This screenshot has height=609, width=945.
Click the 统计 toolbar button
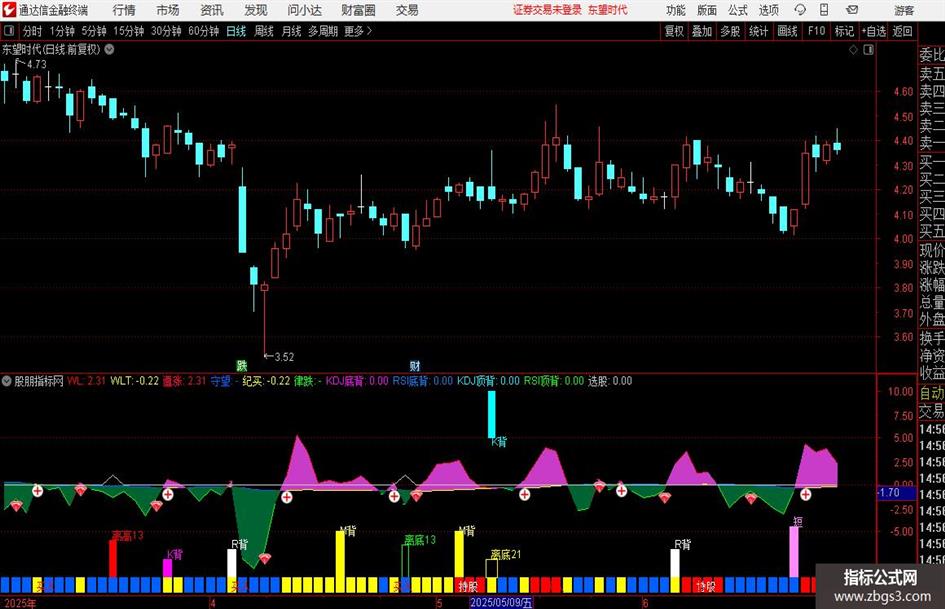pyautogui.click(x=758, y=31)
